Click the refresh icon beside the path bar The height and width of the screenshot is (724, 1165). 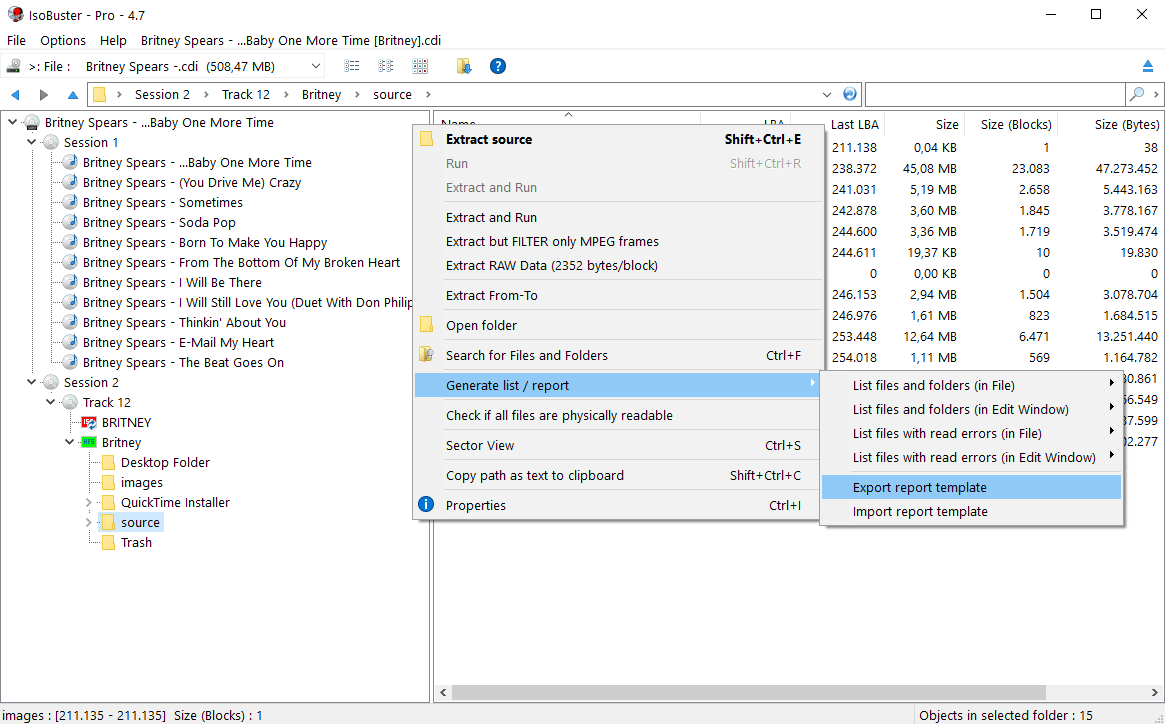850,94
